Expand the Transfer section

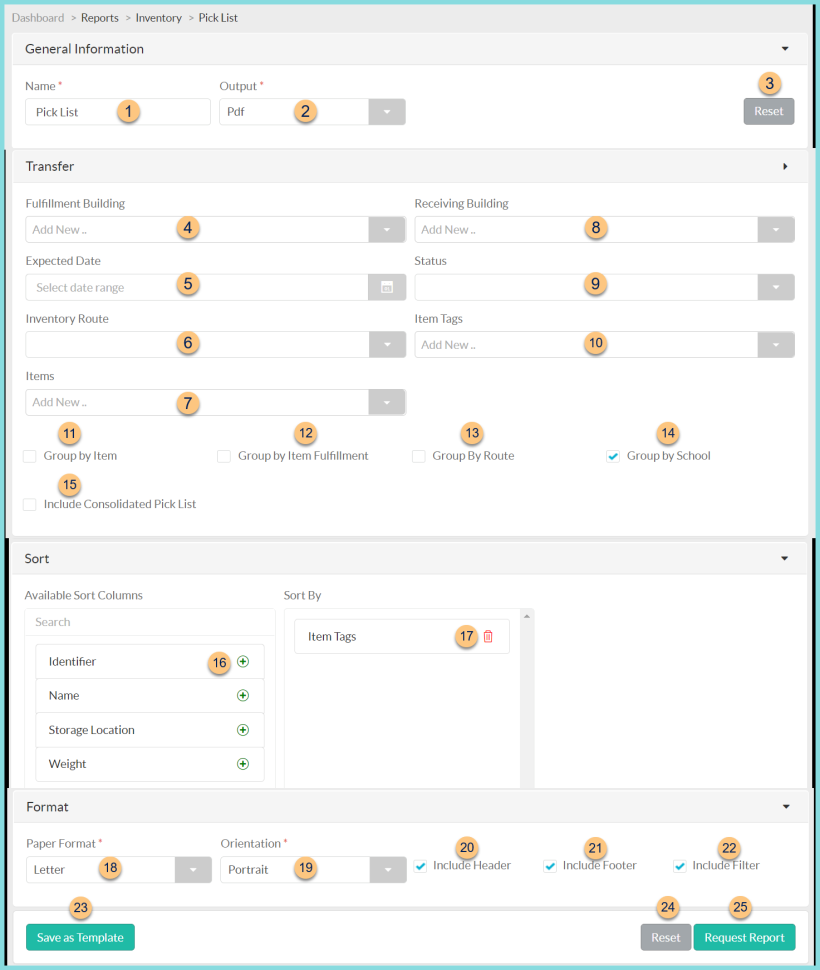point(785,166)
